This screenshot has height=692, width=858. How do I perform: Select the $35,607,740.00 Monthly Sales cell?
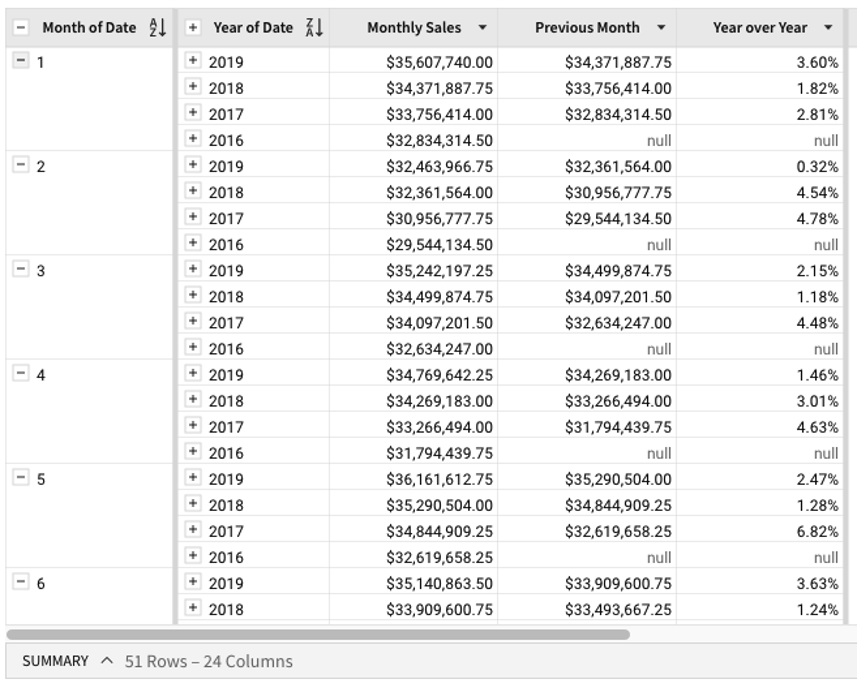tap(439, 62)
